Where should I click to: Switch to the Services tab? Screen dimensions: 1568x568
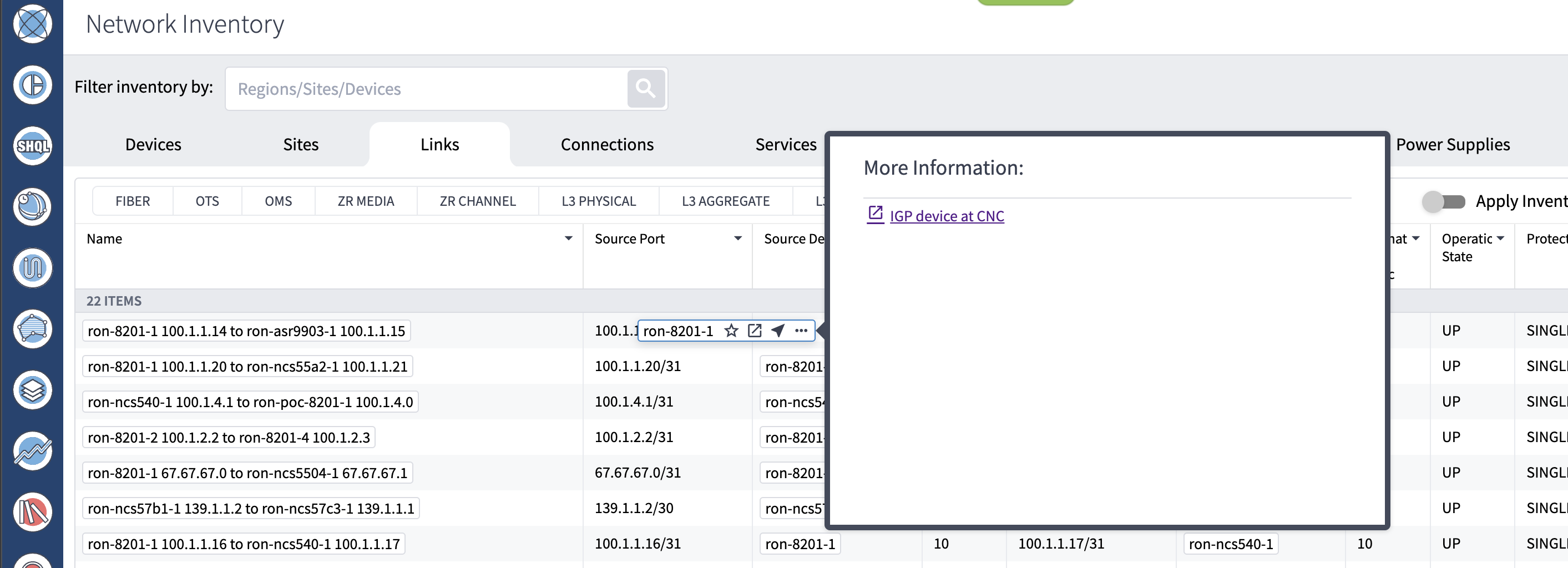(x=786, y=144)
